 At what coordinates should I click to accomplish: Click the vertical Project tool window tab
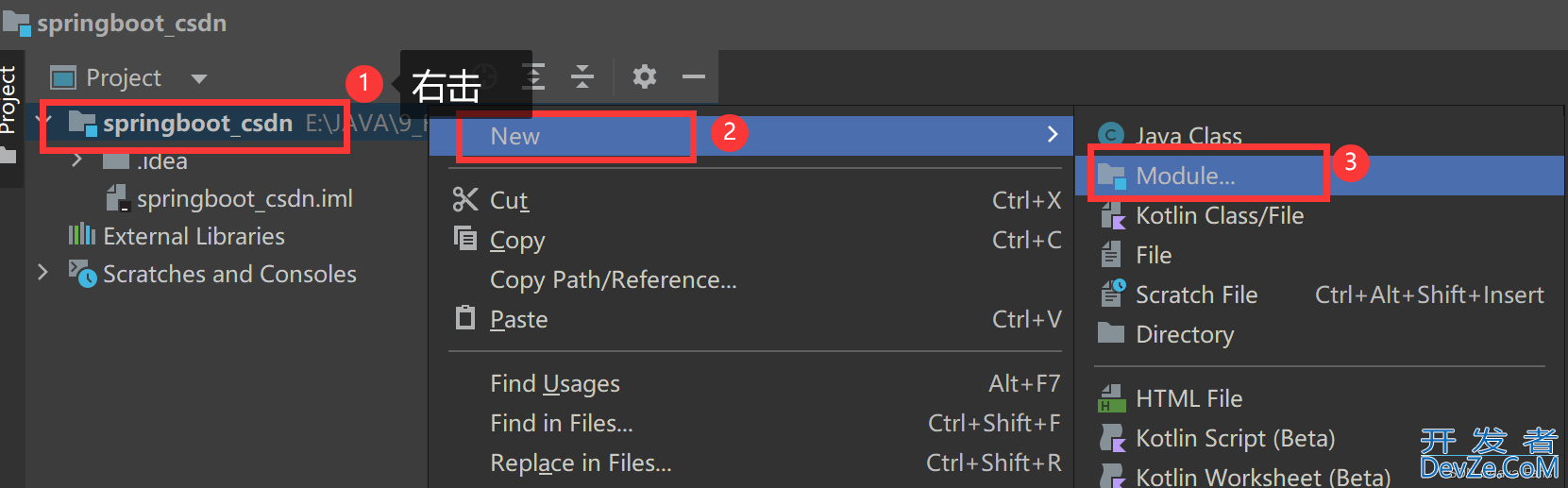9,99
